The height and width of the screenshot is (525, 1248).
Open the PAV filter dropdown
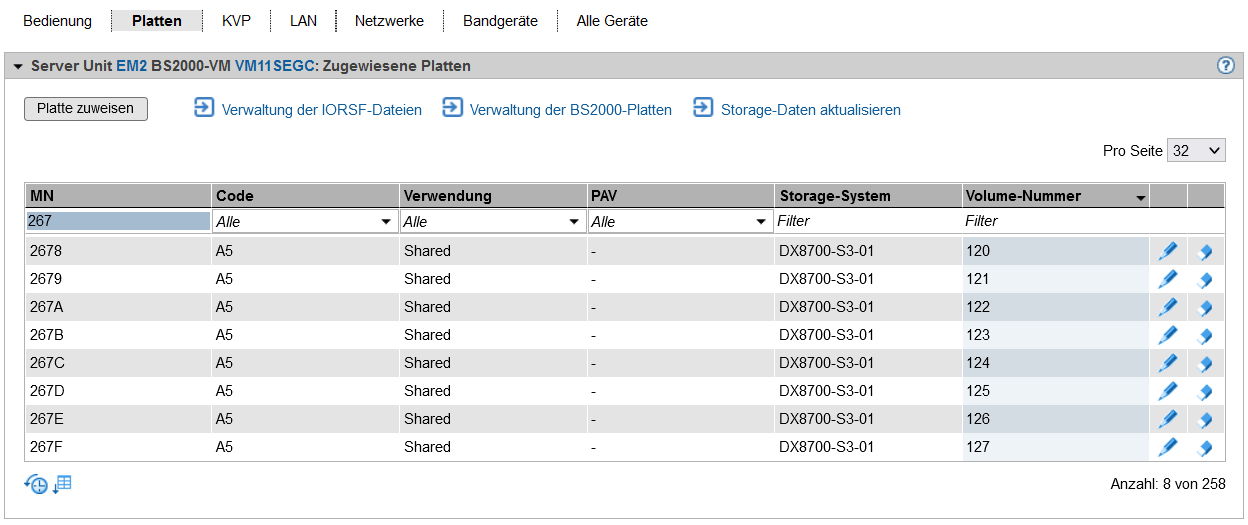(x=680, y=222)
